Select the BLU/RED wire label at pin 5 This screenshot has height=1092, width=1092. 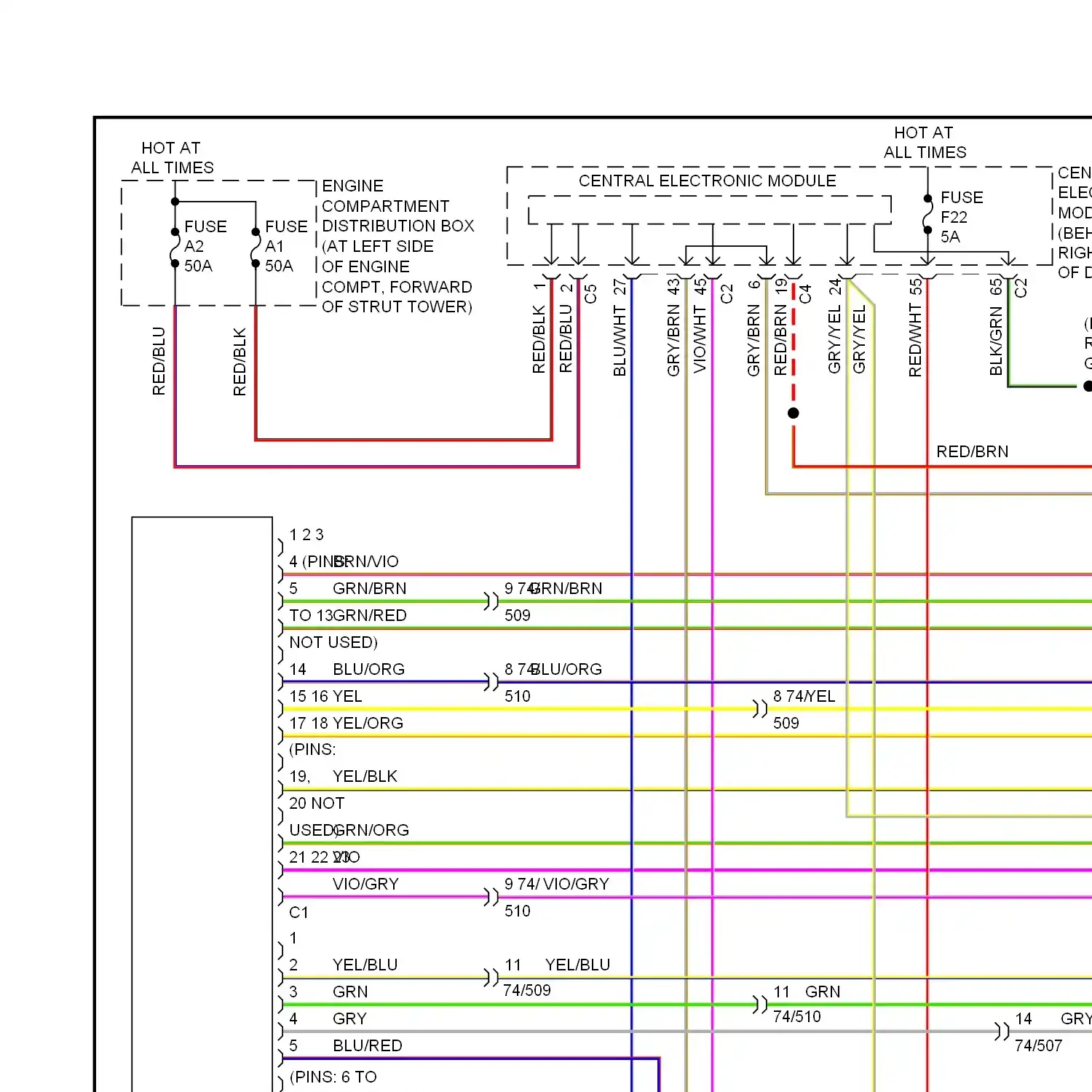pos(367,1045)
